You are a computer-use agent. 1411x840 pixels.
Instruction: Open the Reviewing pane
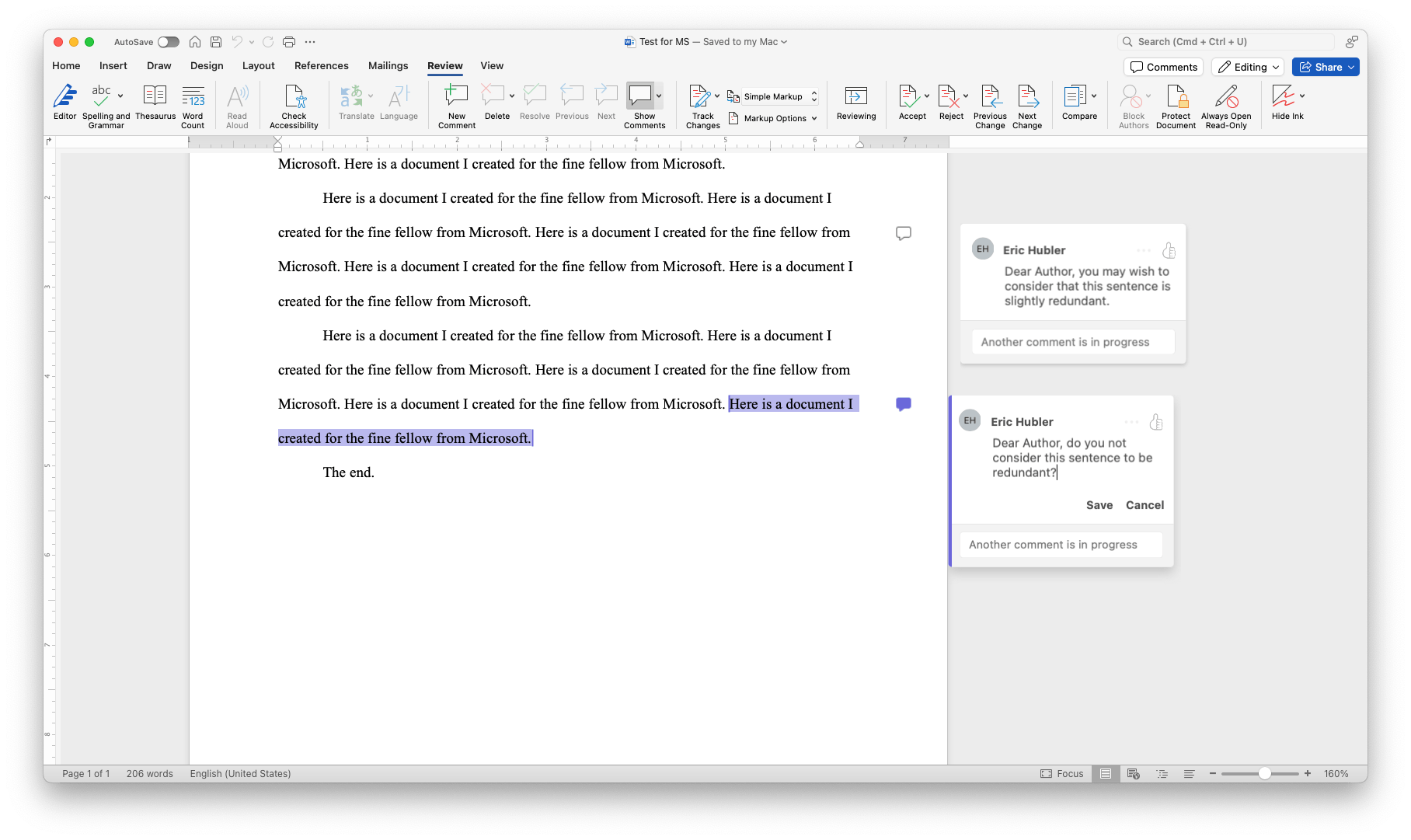coord(856,103)
